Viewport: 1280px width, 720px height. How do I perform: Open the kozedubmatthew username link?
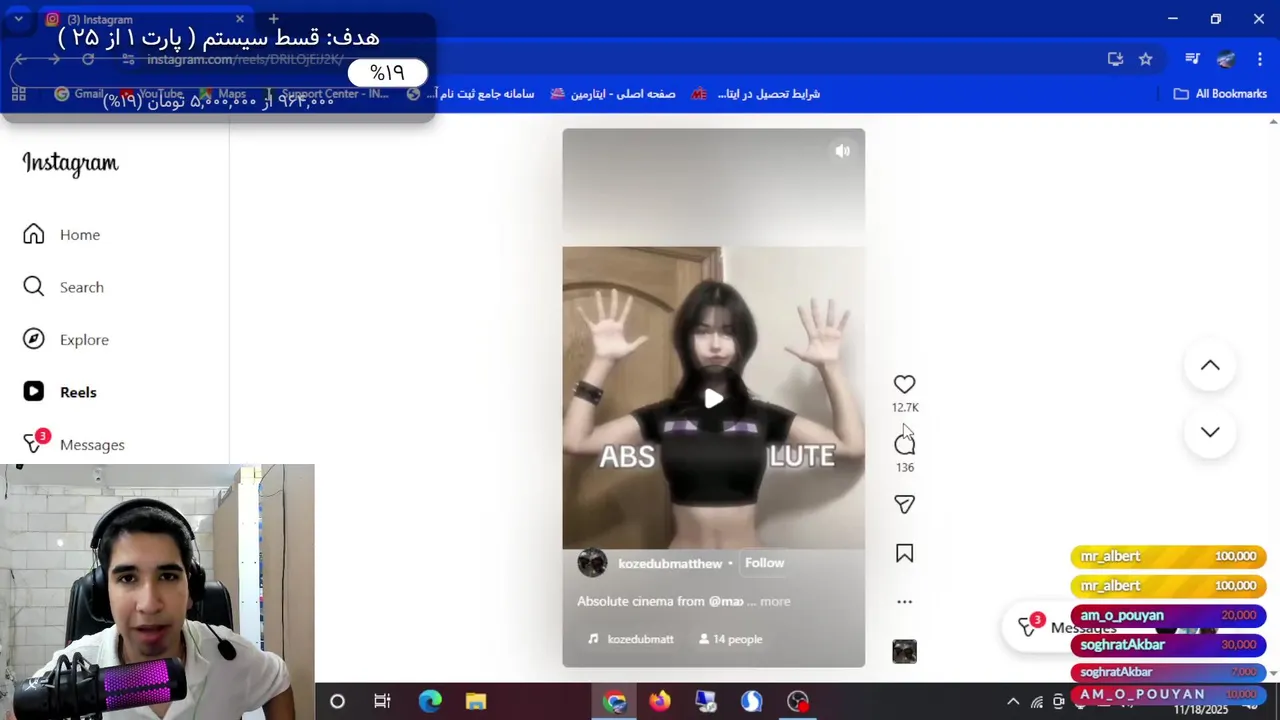670,563
